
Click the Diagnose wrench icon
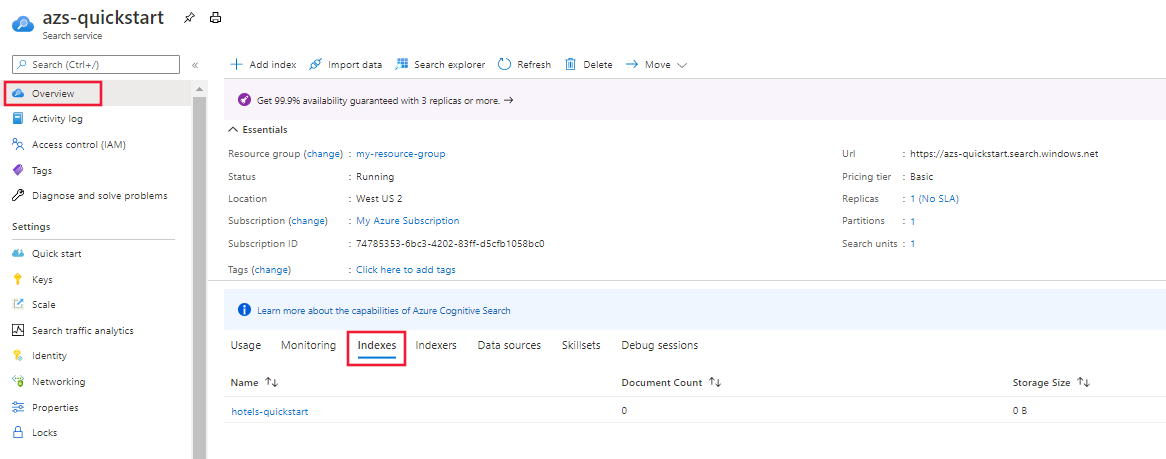19,196
